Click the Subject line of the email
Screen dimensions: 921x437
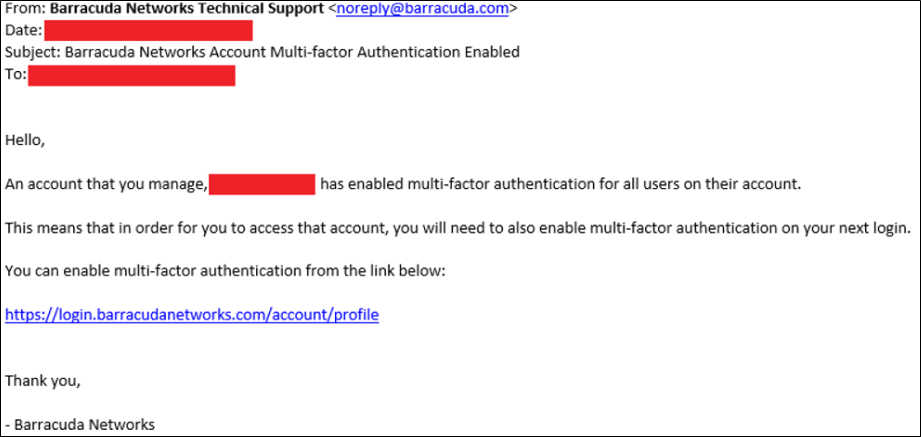pos(263,52)
